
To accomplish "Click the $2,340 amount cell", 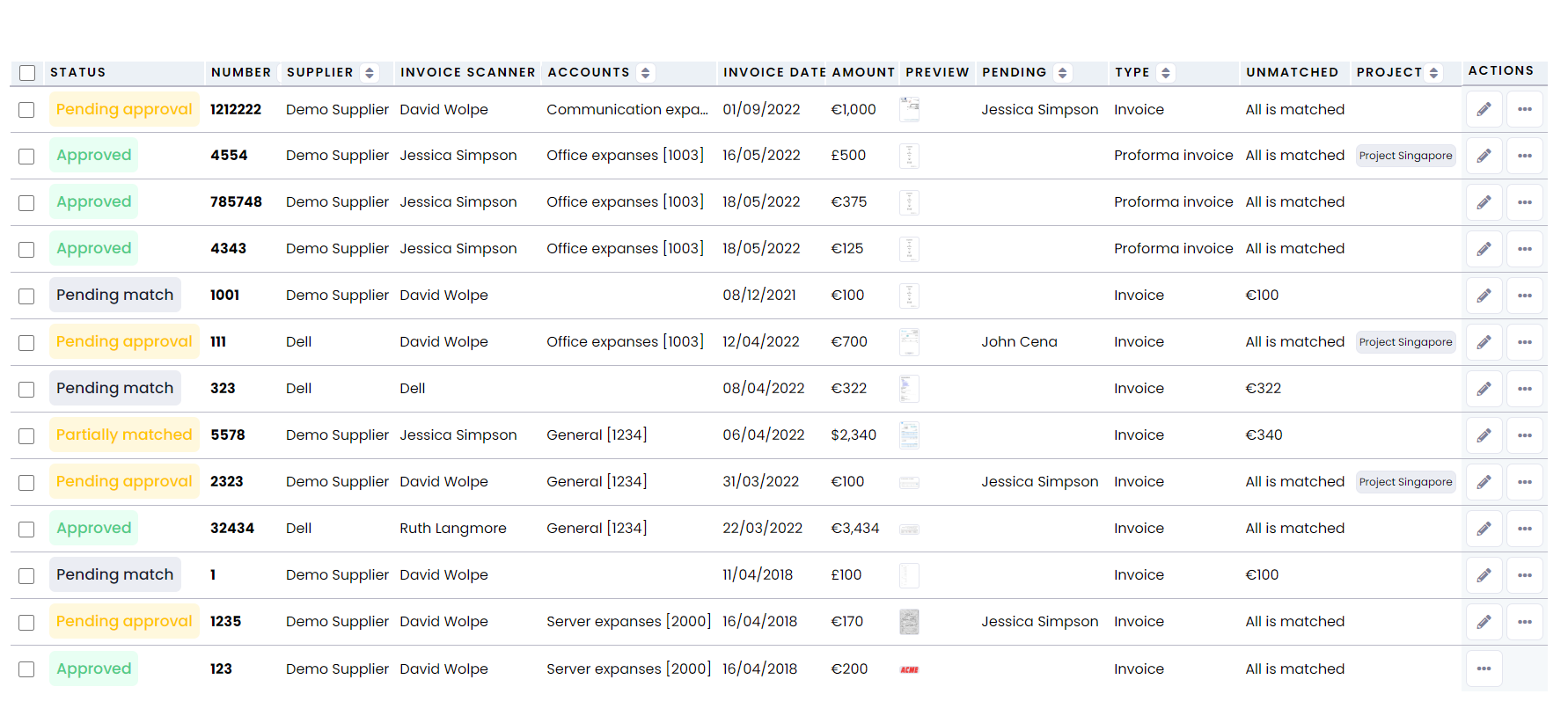I will point(854,435).
